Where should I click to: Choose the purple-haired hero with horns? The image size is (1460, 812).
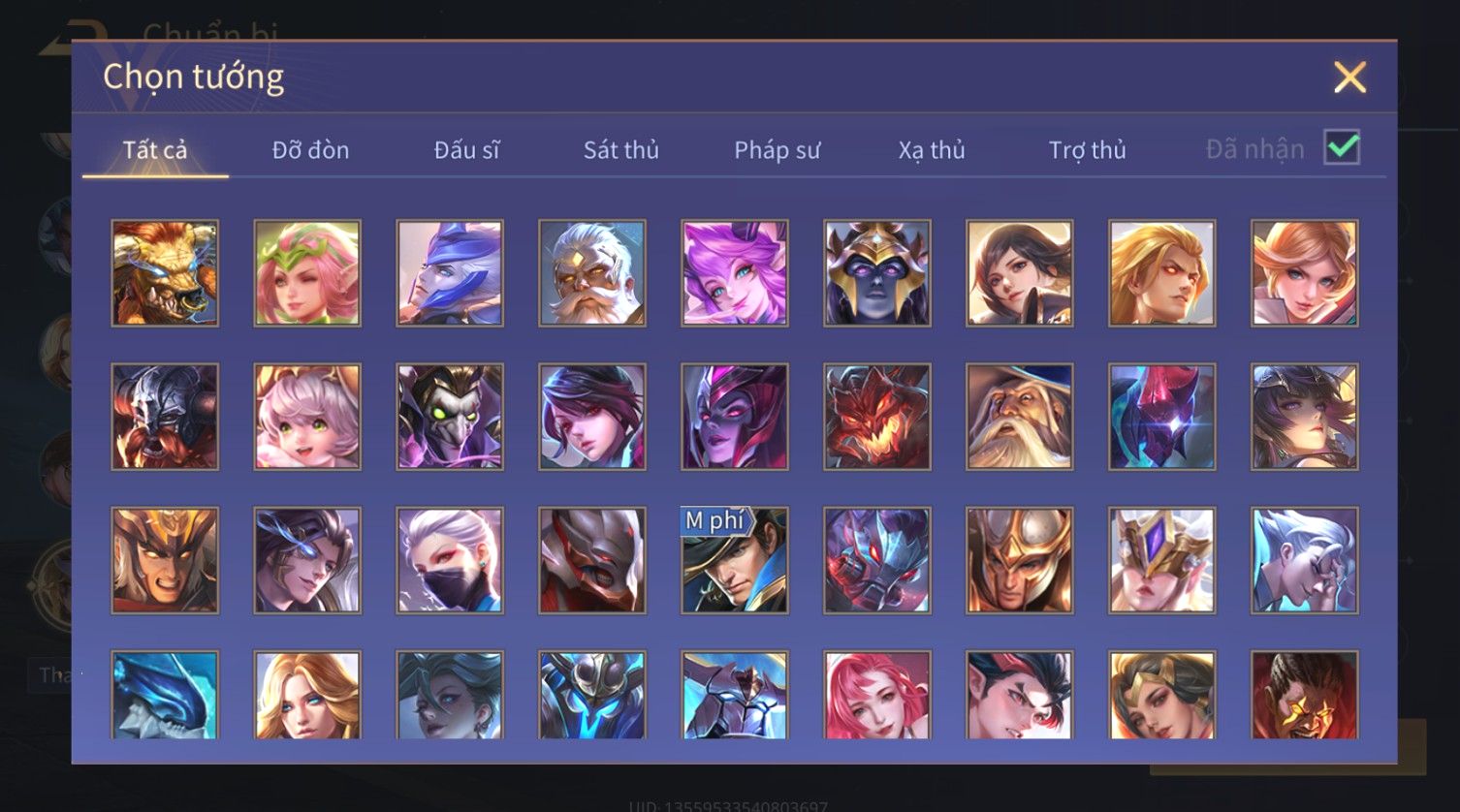pos(735,272)
